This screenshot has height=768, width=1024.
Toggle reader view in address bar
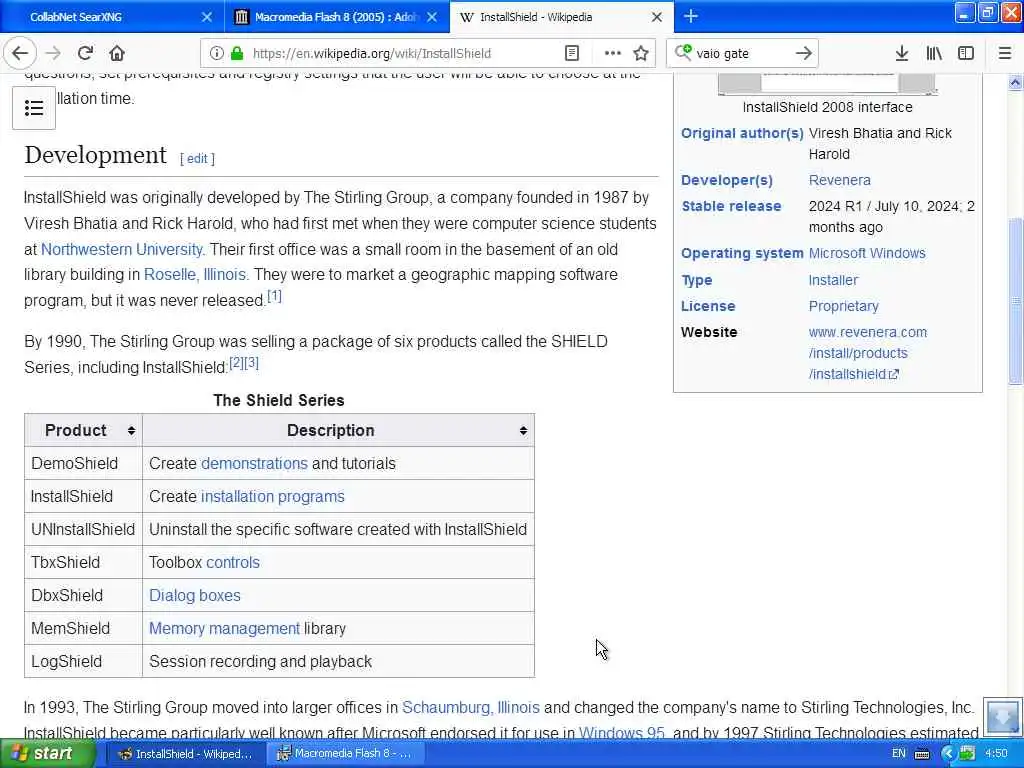pos(572,54)
